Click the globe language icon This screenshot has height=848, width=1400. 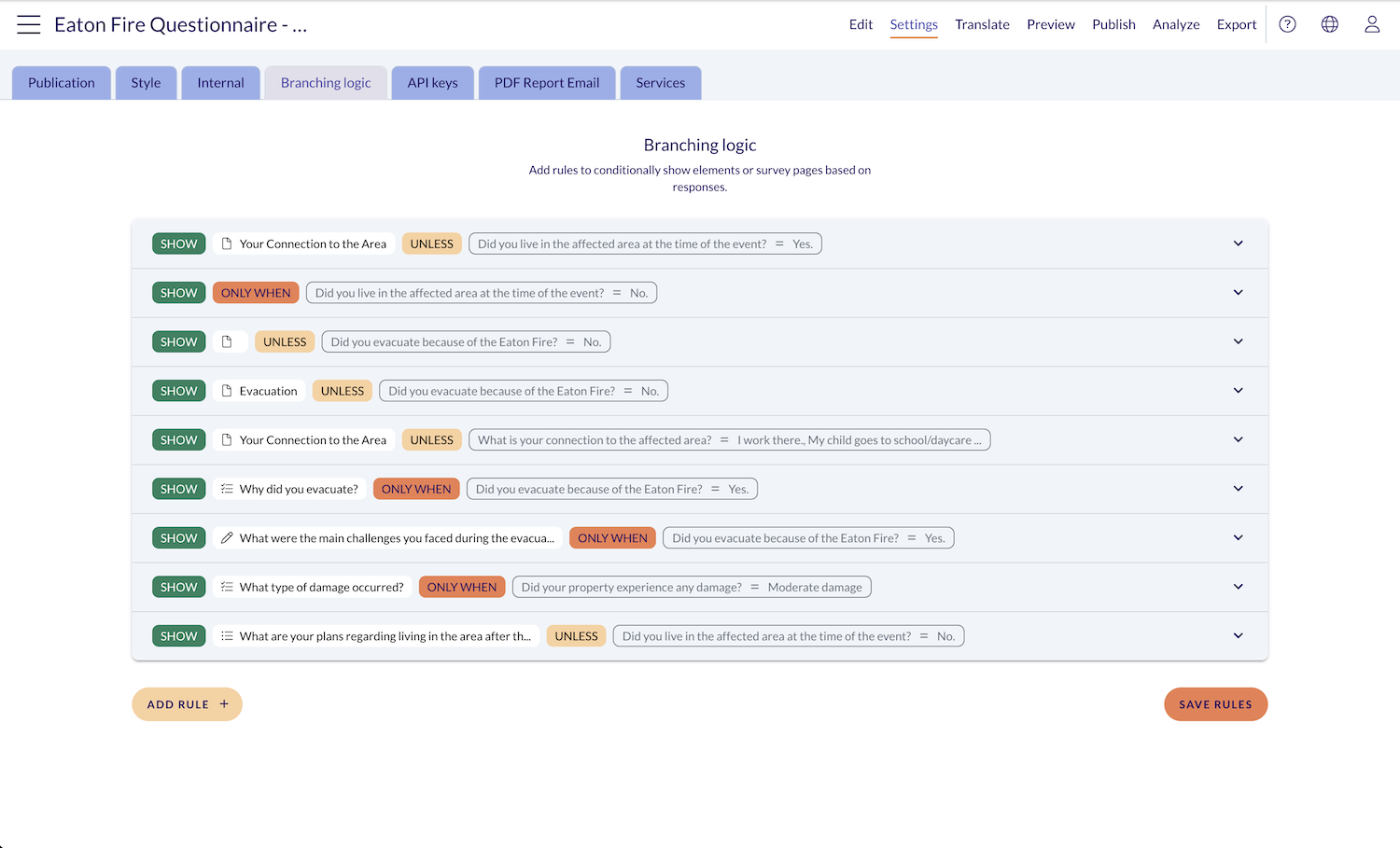click(x=1330, y=24)
